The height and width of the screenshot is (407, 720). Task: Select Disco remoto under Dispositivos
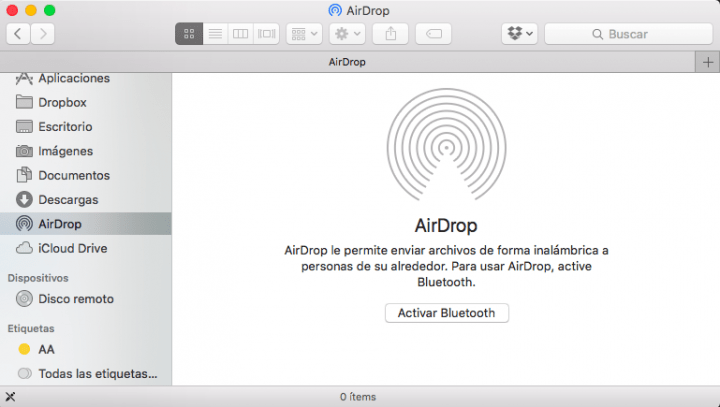[x=86, y=299]
